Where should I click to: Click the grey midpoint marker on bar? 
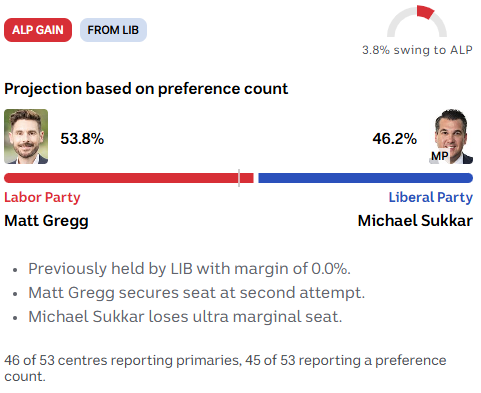click(239, 178)
